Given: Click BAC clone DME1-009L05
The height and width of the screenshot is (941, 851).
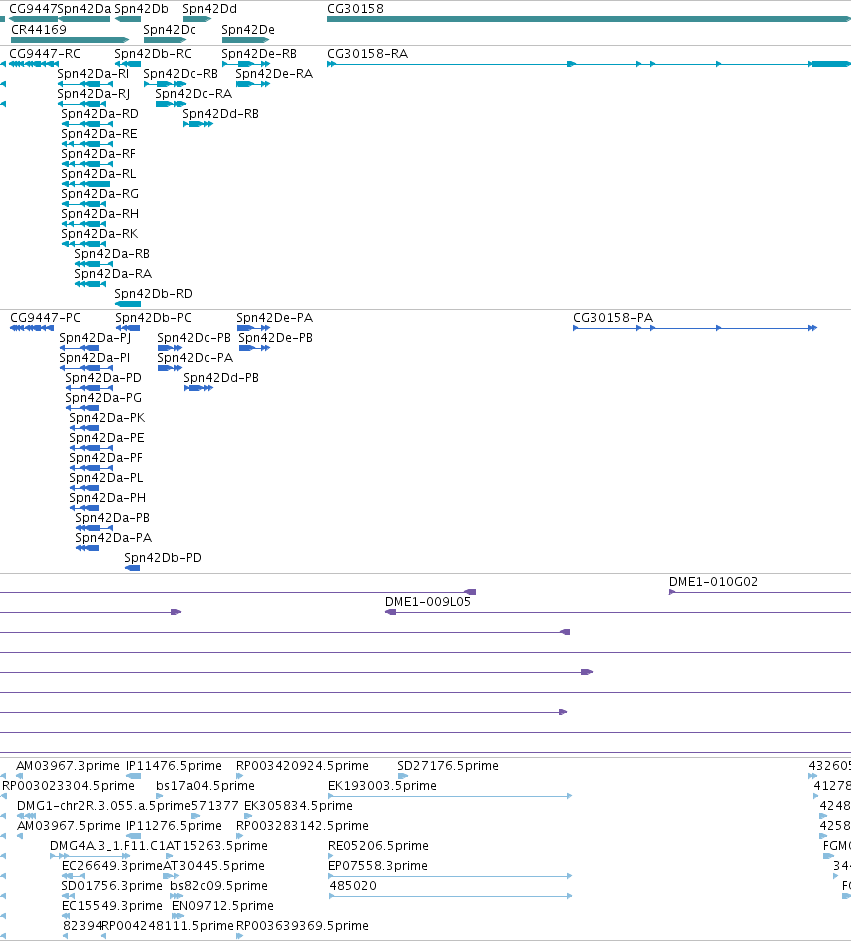Looking at the screenshot, I should click(427, 601).
